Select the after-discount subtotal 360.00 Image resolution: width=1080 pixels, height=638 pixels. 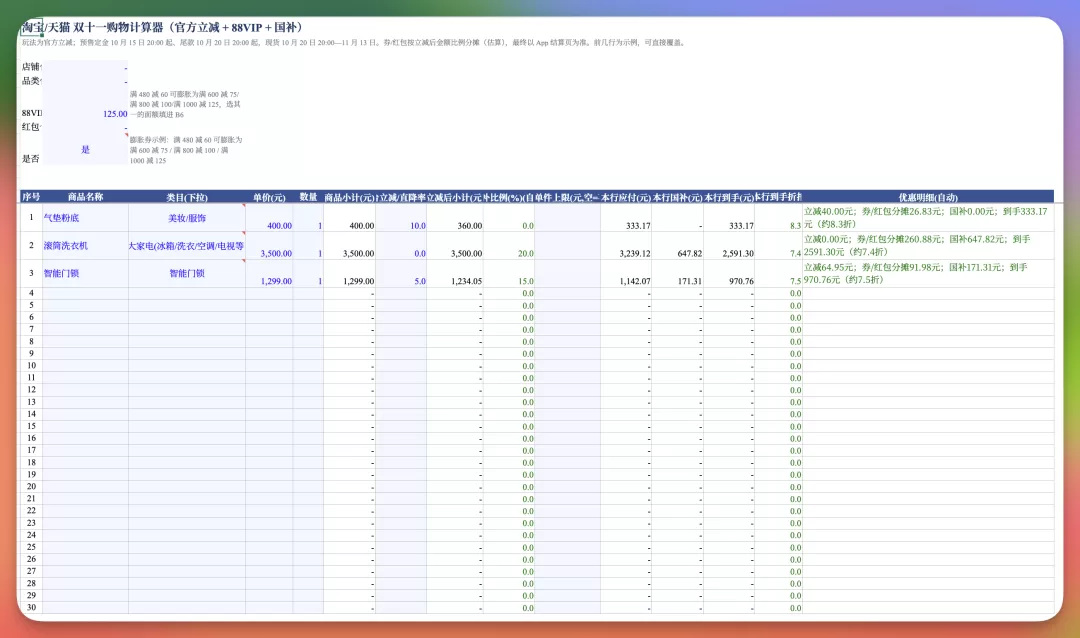455,218
